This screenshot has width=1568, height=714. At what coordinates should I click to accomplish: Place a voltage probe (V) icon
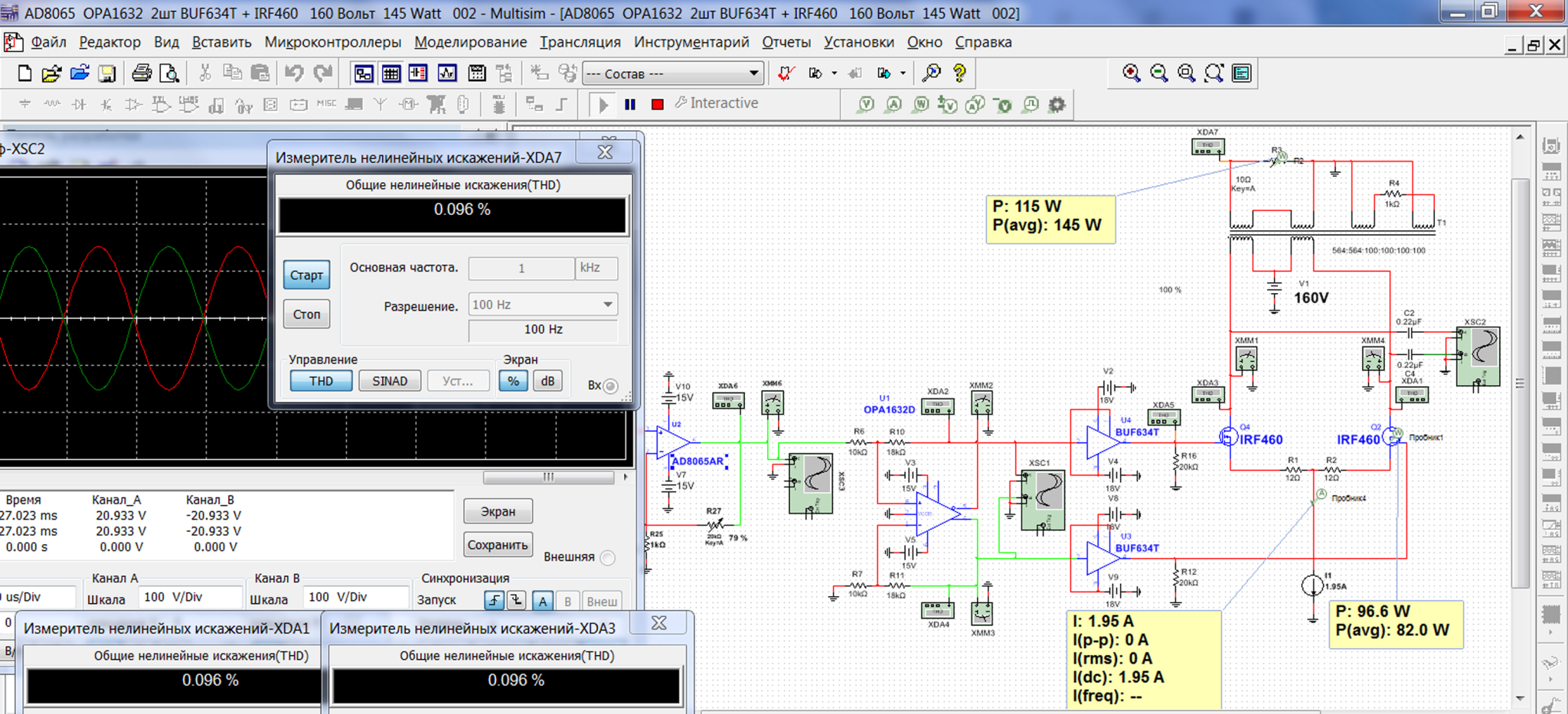coord(866,104)
